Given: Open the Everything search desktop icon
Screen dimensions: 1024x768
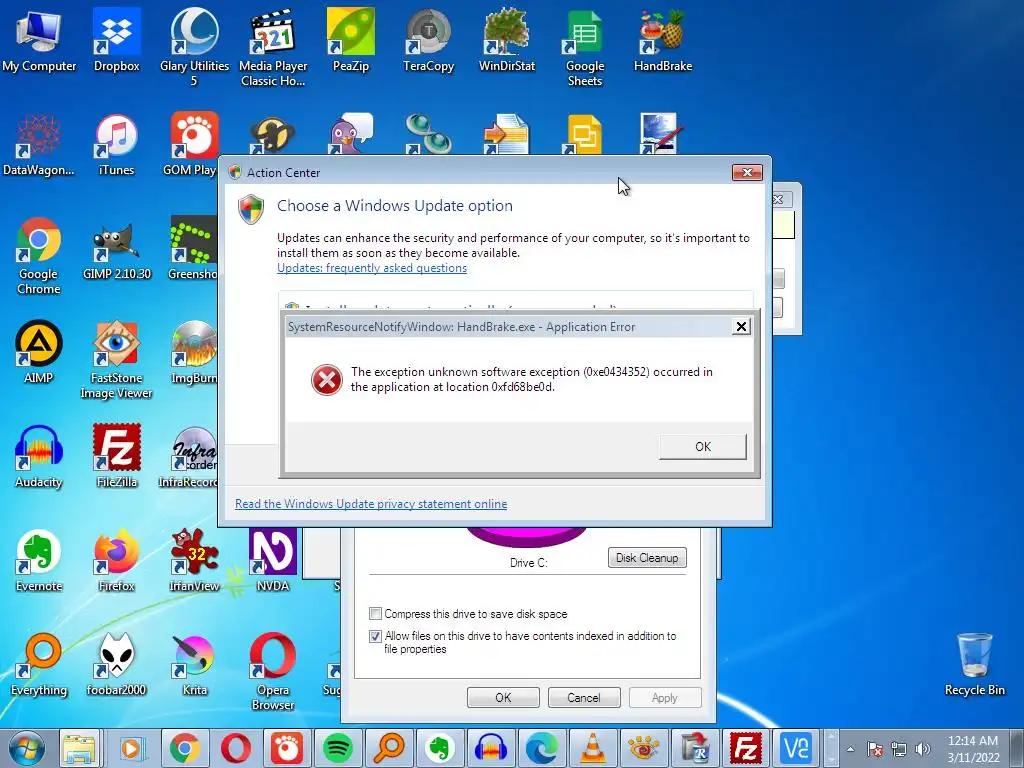Looking at the screenshot, I should [x=39, y=665].
